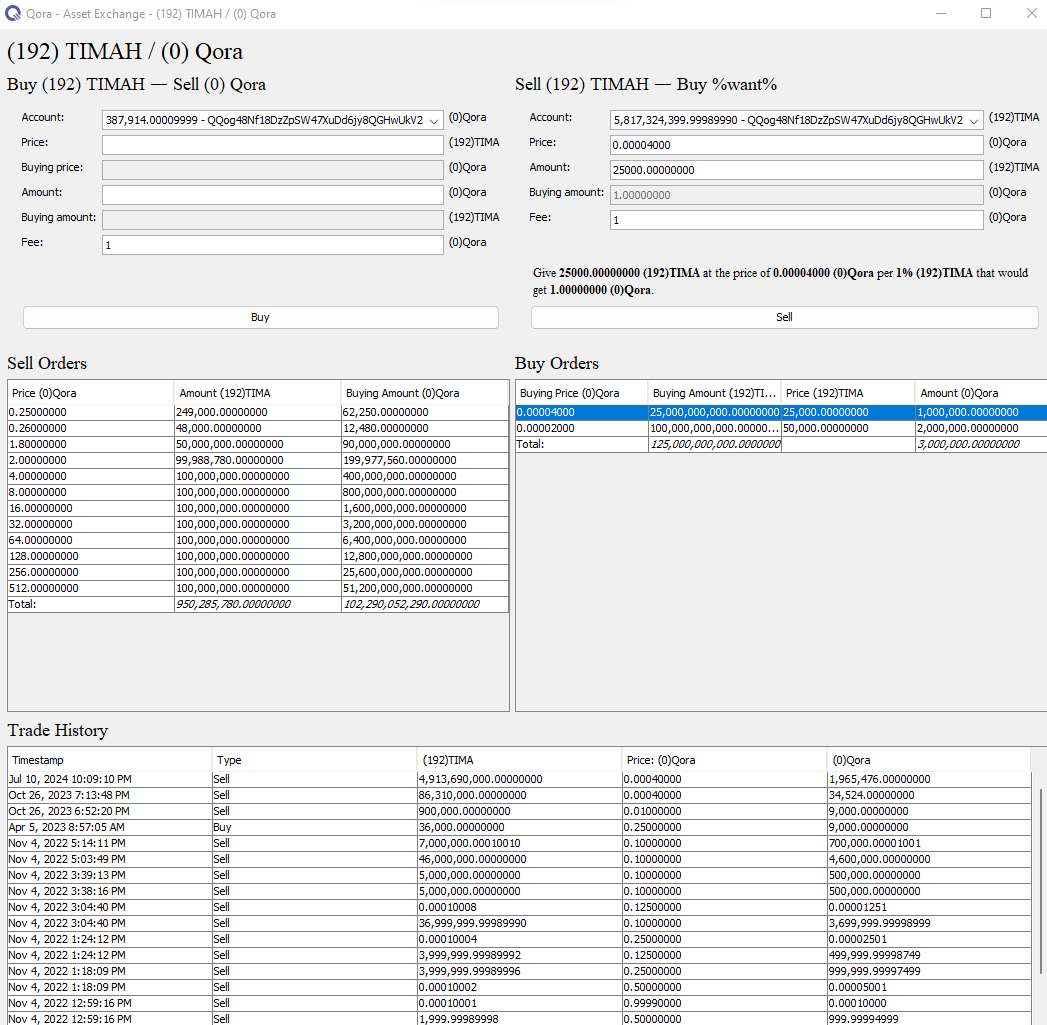The height and width of the screenshot is (1025, 1047).
Task: Click Trade History Type column header
Action: pos(315,760)
